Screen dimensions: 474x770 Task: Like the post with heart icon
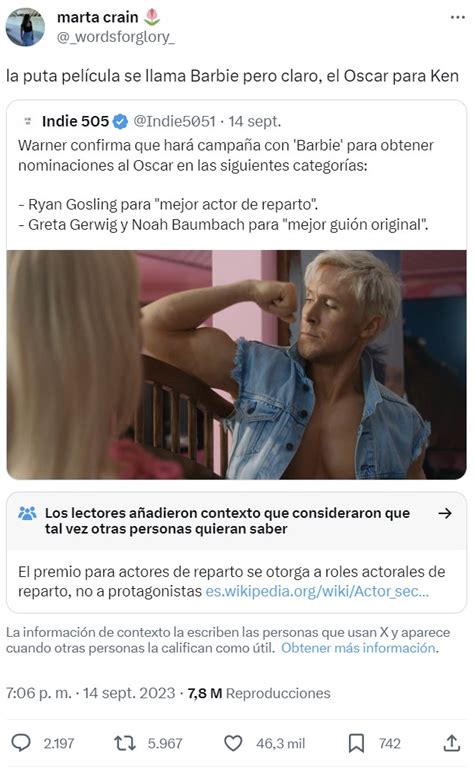[x=233, y=743]
